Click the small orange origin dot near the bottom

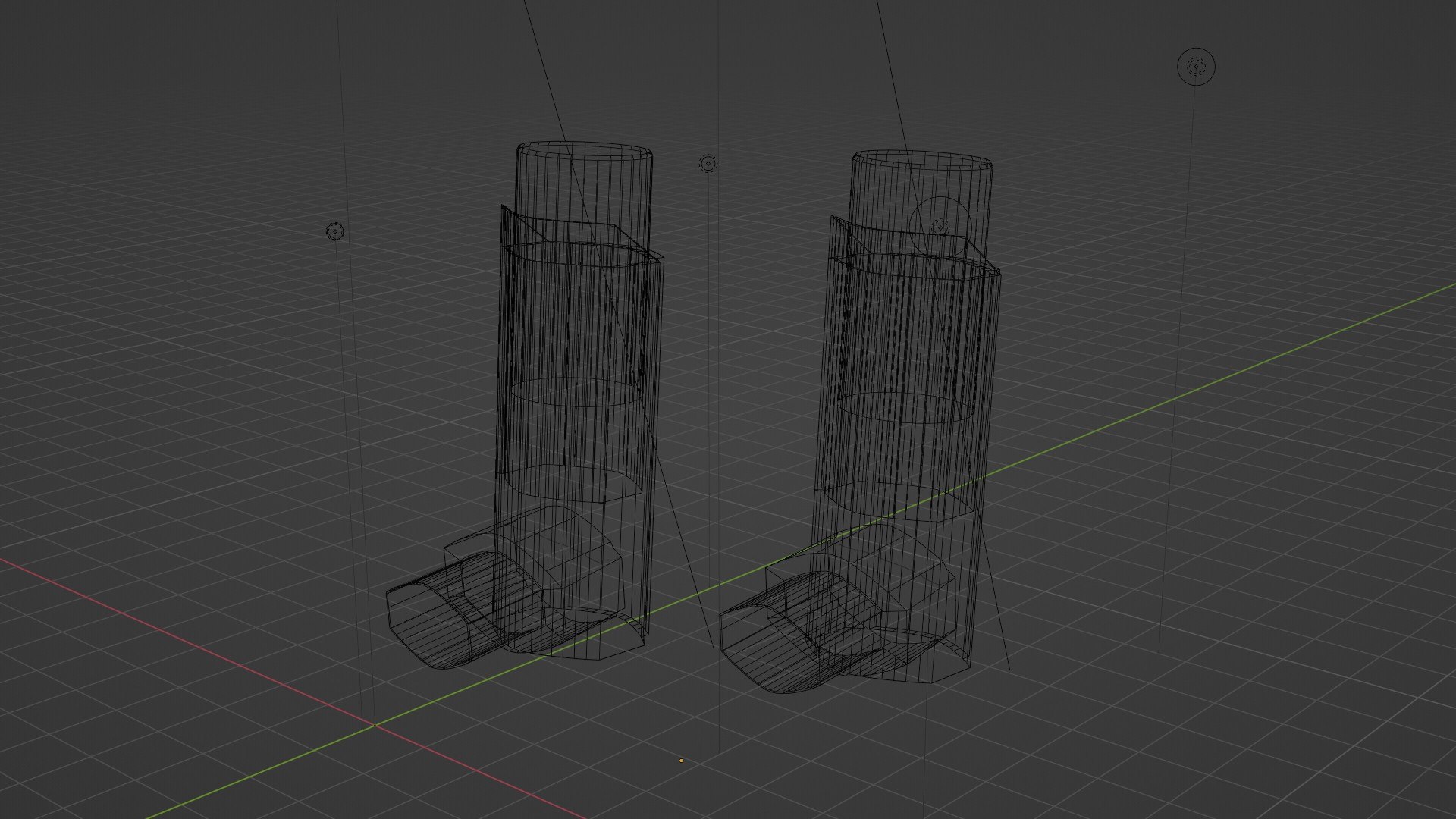pos(681,761)
